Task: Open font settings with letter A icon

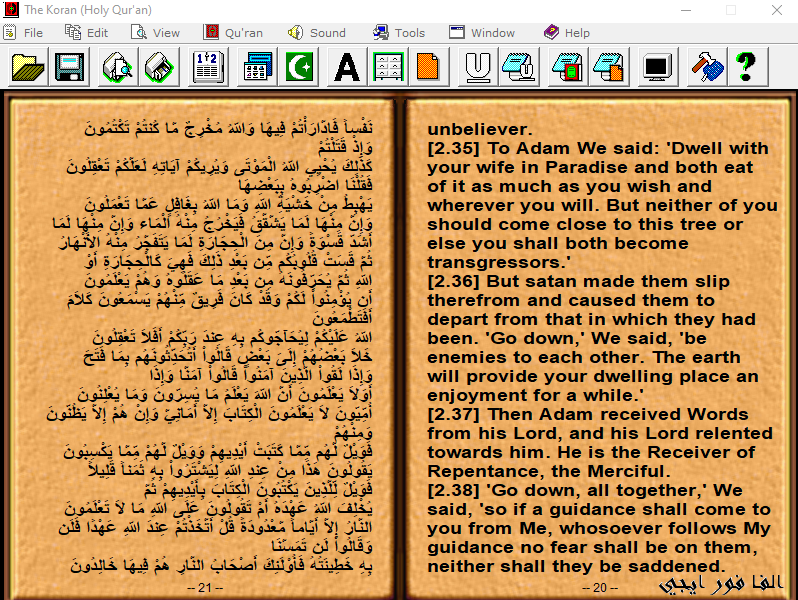Action: [x=347, y=67]
